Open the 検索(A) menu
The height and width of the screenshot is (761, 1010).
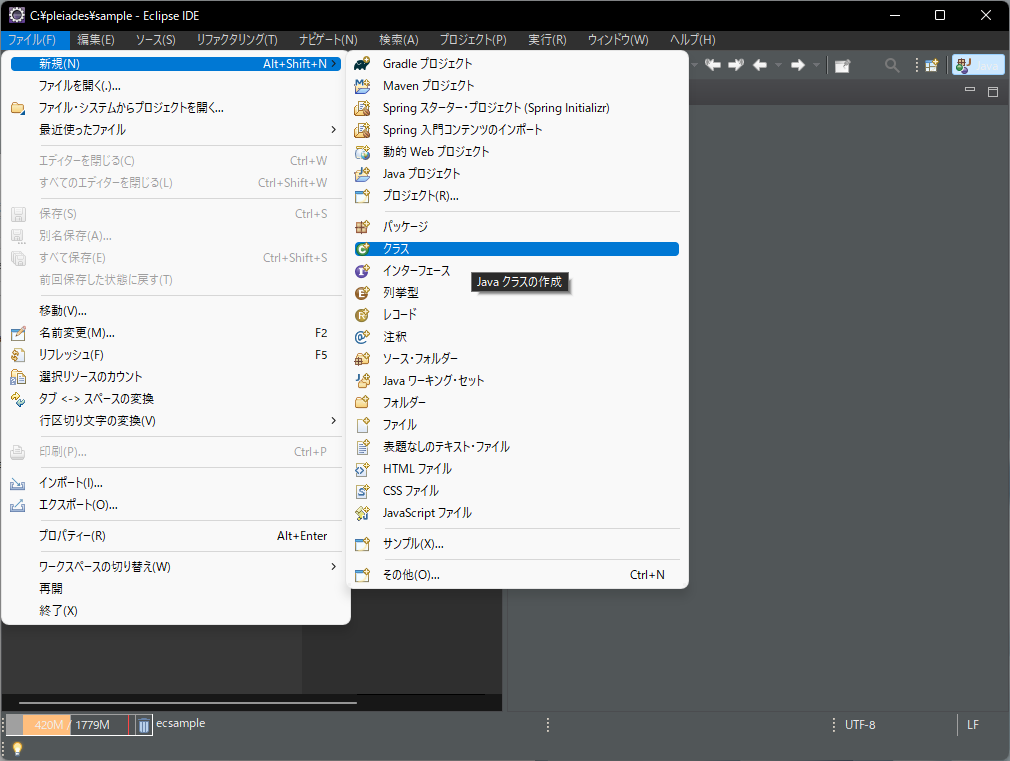pyautogui.click(x=399, y=40)
